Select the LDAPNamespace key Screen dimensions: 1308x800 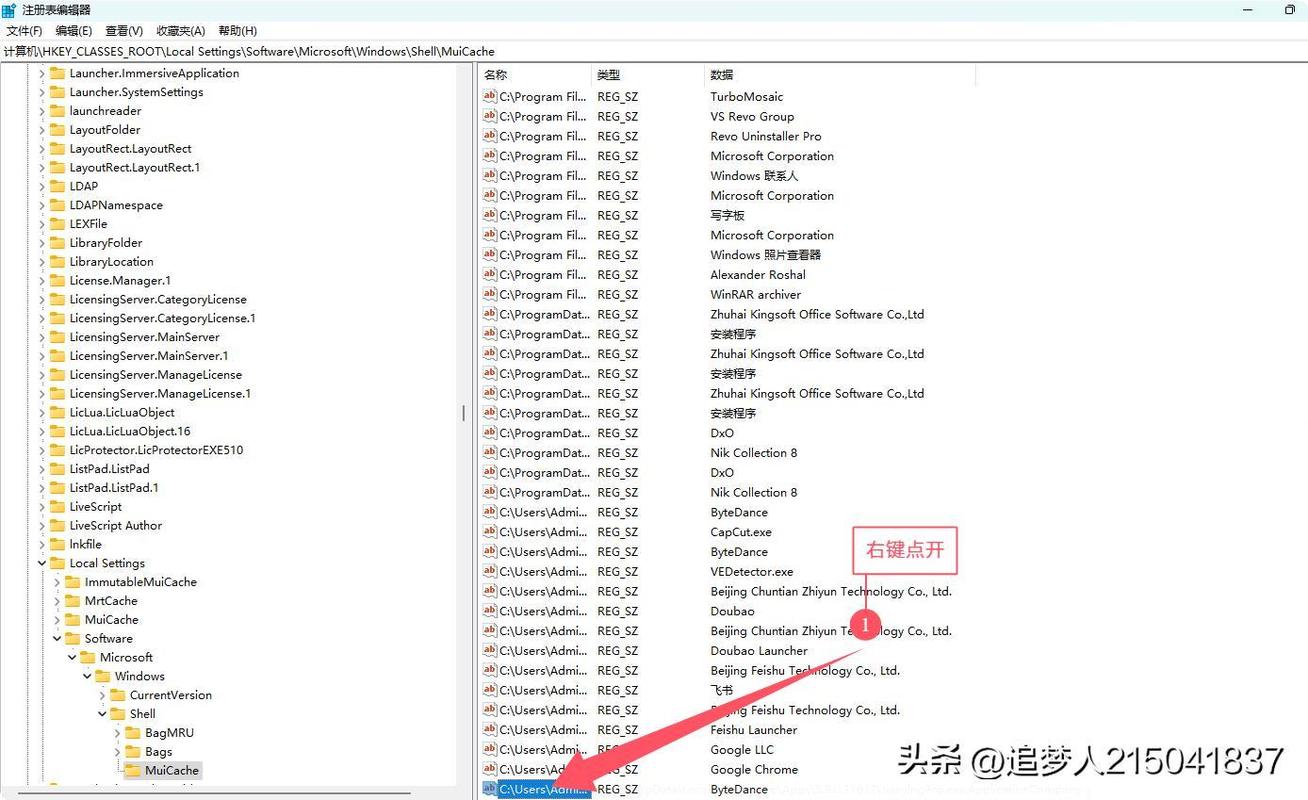[x=116, y=205]
